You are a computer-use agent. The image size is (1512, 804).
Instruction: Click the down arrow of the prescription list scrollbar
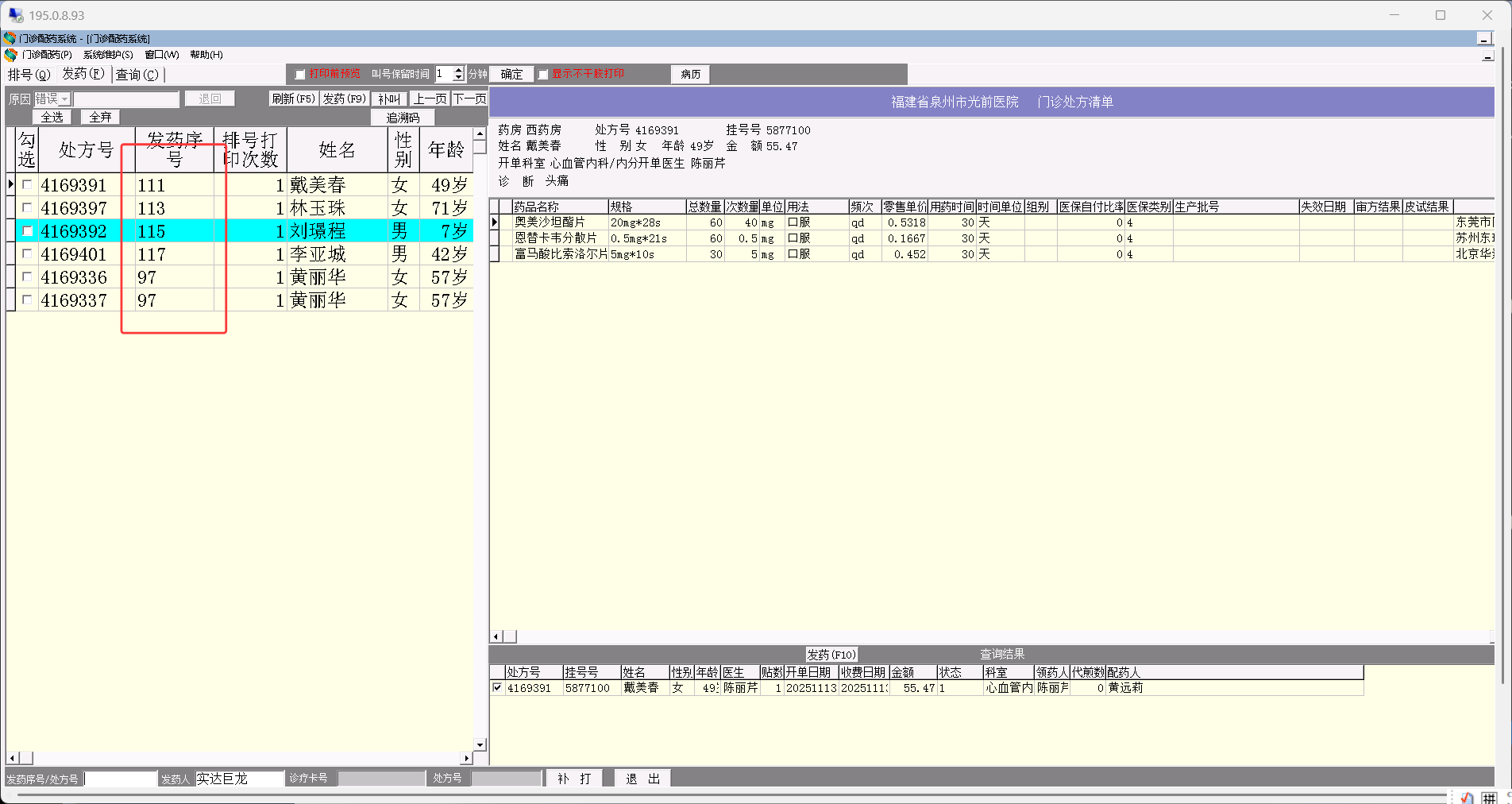[480, 745]
